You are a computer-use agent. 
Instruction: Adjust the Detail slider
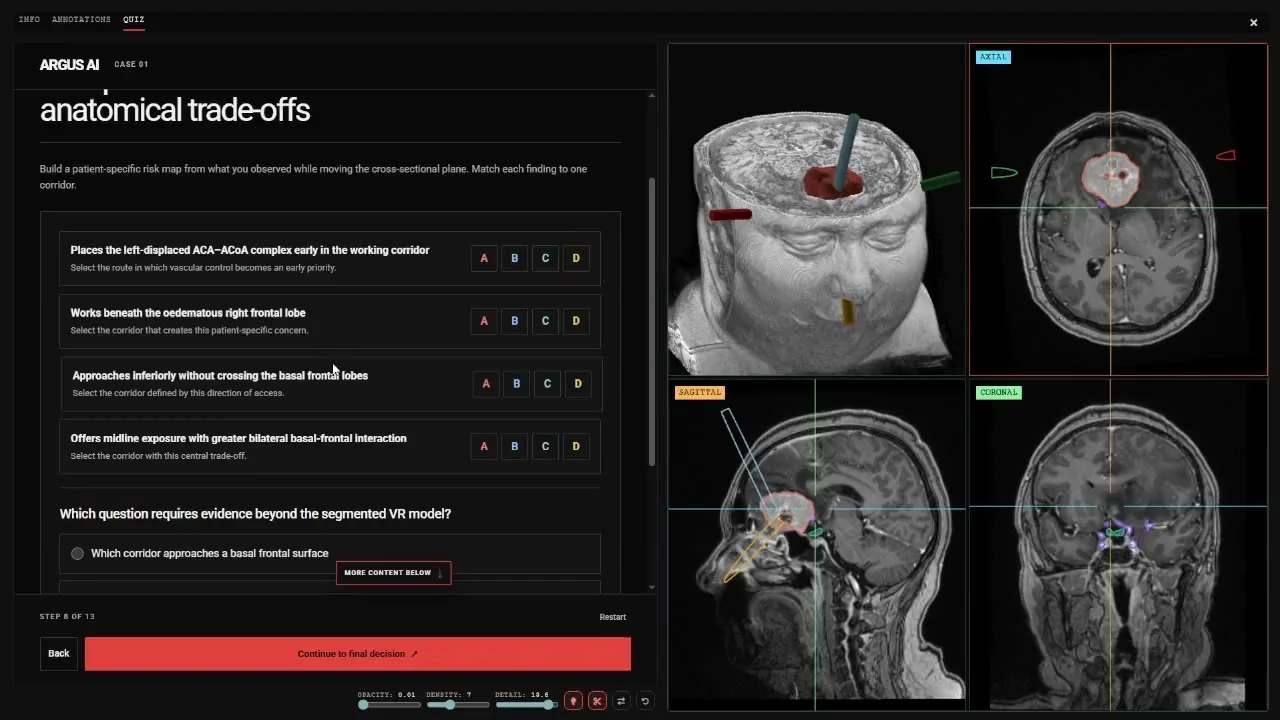525,705
